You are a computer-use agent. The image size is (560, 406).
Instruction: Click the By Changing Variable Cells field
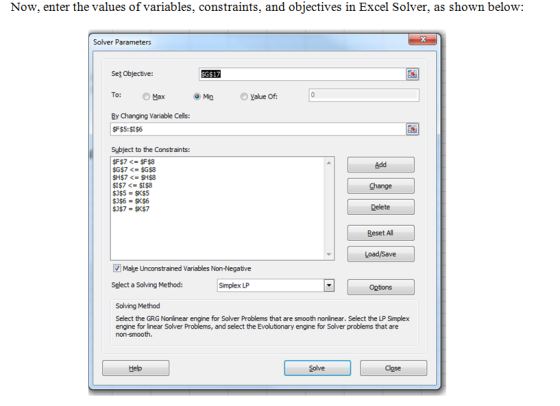[x=258, y=129]
